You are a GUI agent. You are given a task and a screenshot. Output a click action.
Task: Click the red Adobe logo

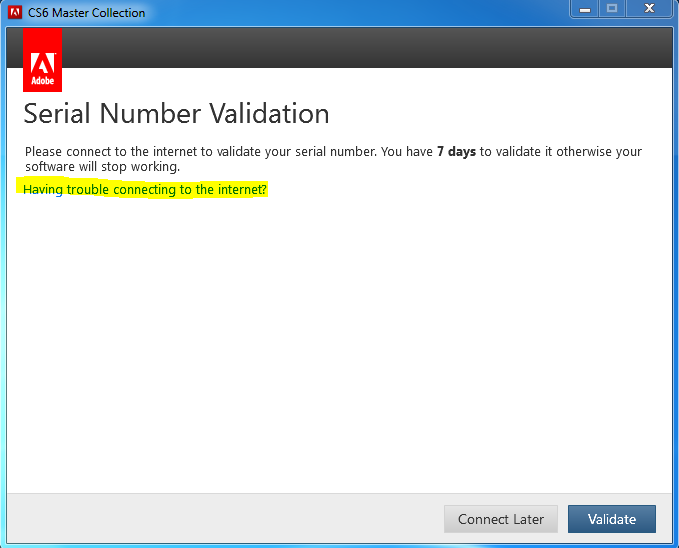[42, 60]
